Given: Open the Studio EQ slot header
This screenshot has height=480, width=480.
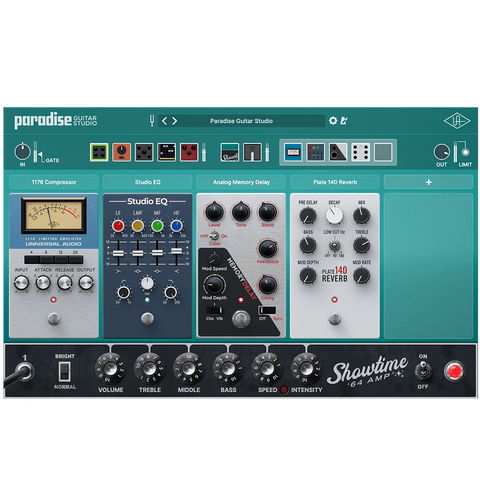Looking at the screenshot, I should coord(148,182).
